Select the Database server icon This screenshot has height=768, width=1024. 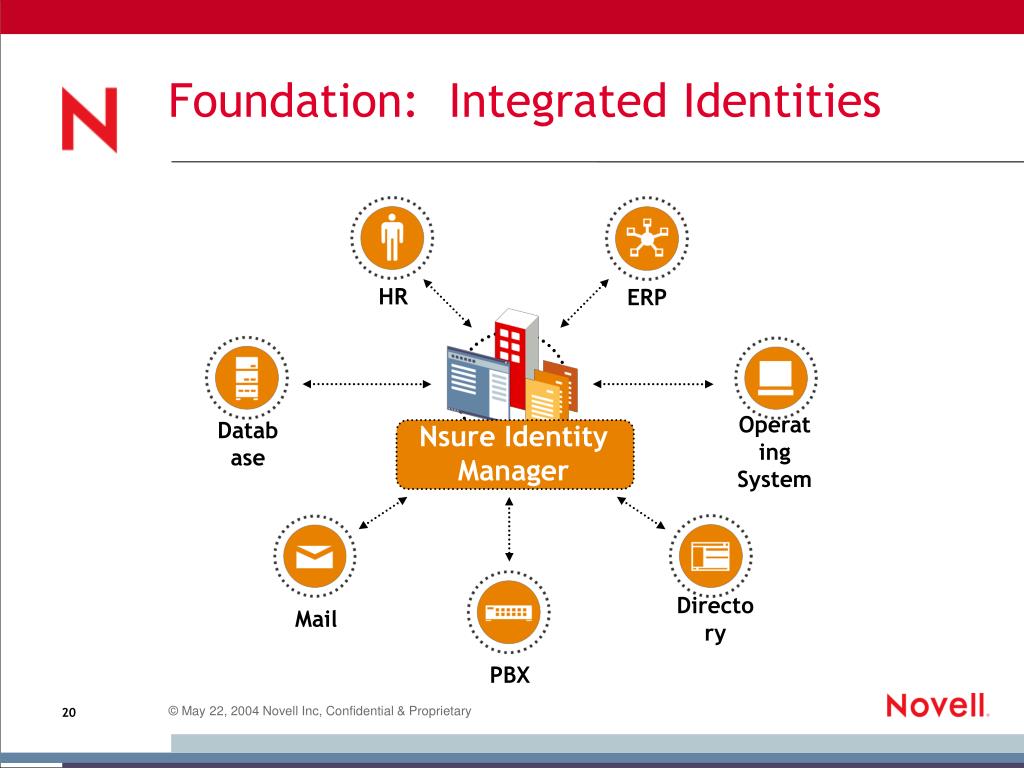click(247, 377)
